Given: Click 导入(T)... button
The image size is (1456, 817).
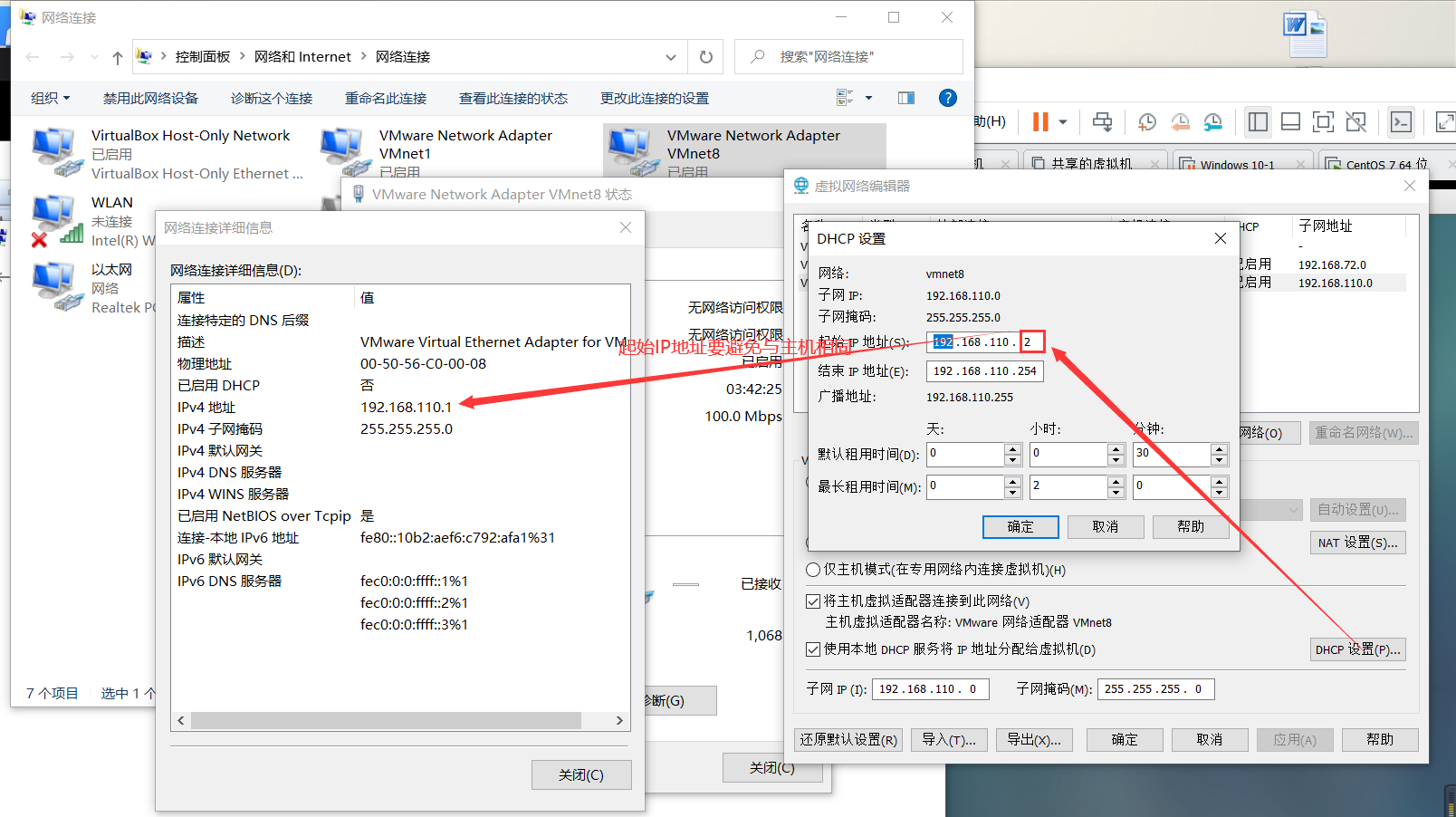Looking at the screenshot, I should pos(949,740).
